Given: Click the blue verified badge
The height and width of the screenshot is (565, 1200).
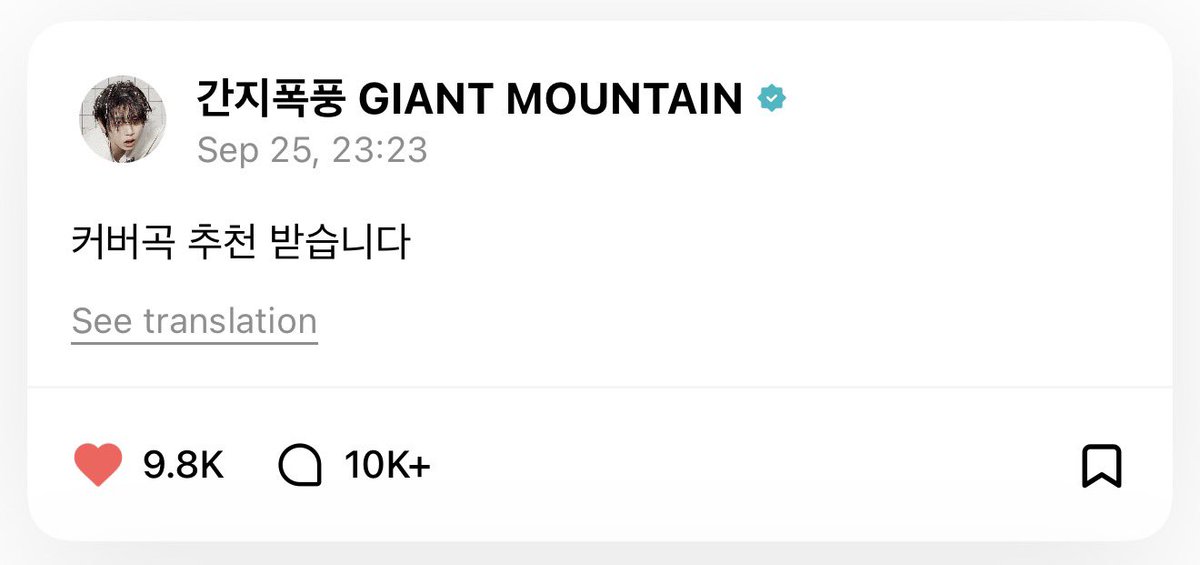Looking at the screenshot, I should tap(771, 99).
